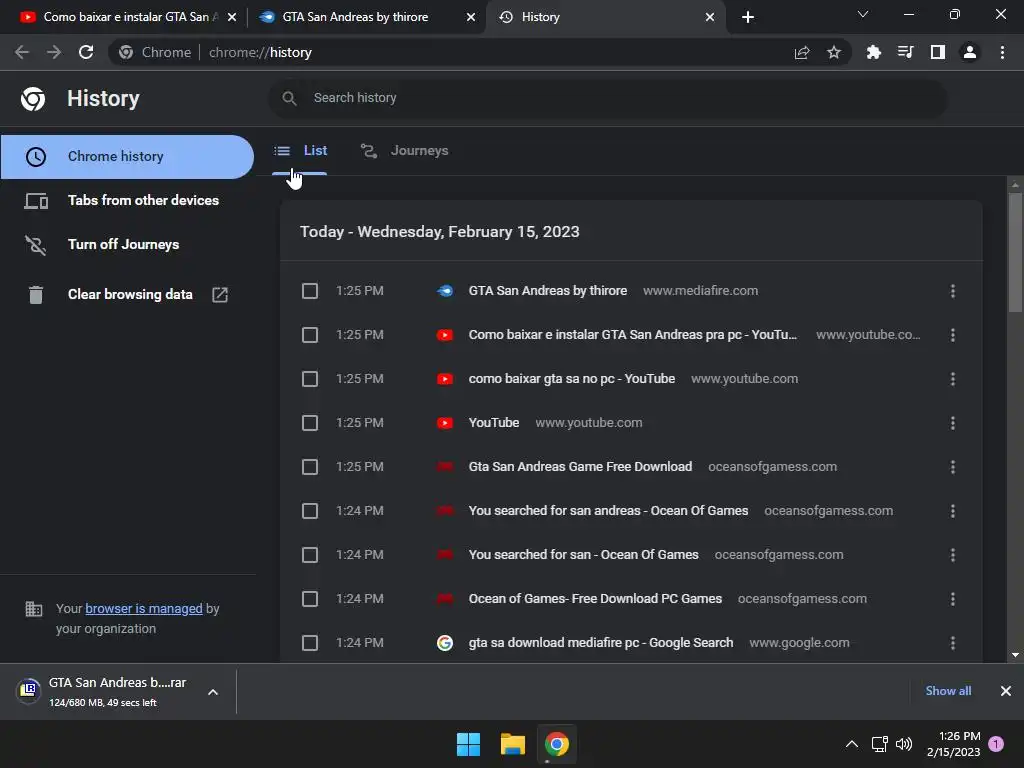Click the share page icon in address bar
This screenshot has height=768, width=1024.
click(x=802, y=52)
